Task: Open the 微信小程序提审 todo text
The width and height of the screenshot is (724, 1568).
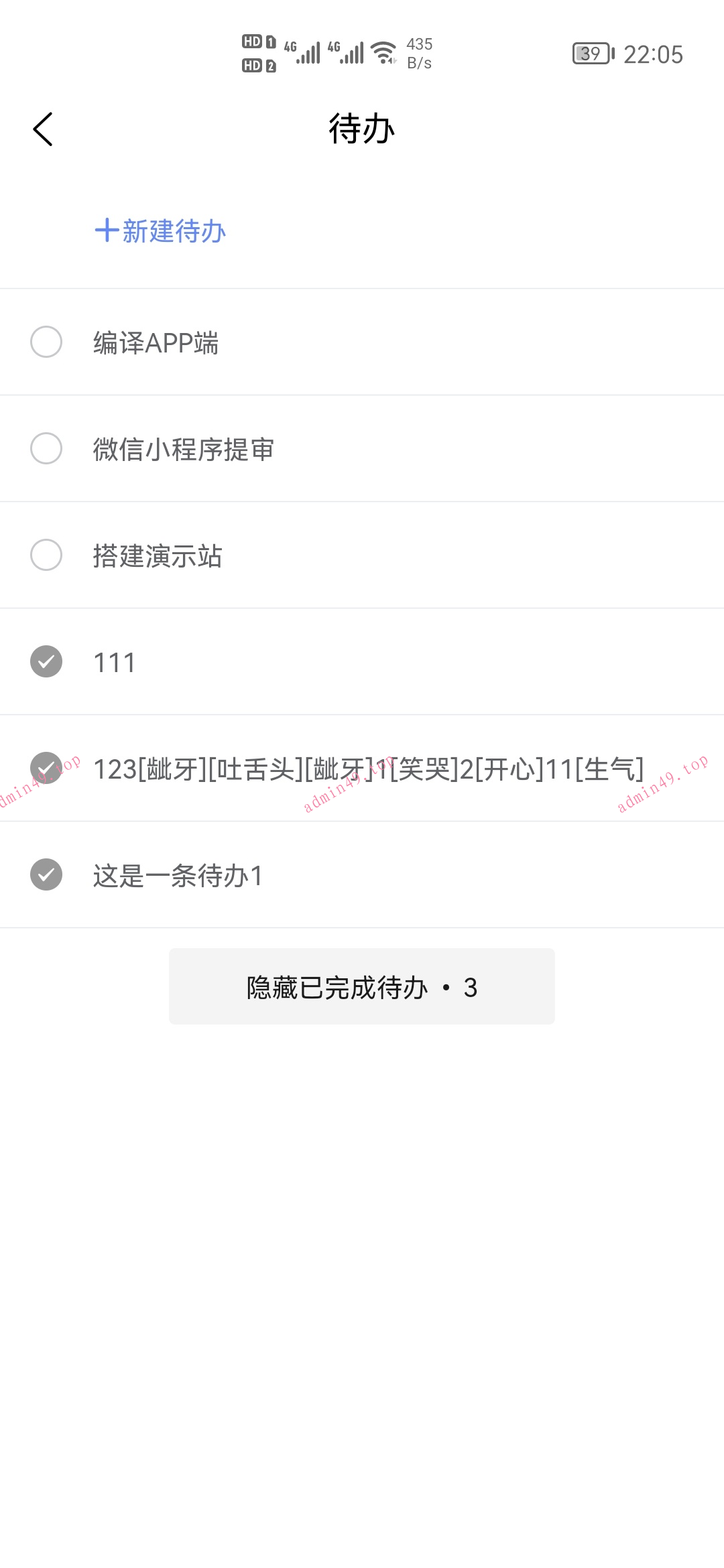Action: (x=184, y=450)
